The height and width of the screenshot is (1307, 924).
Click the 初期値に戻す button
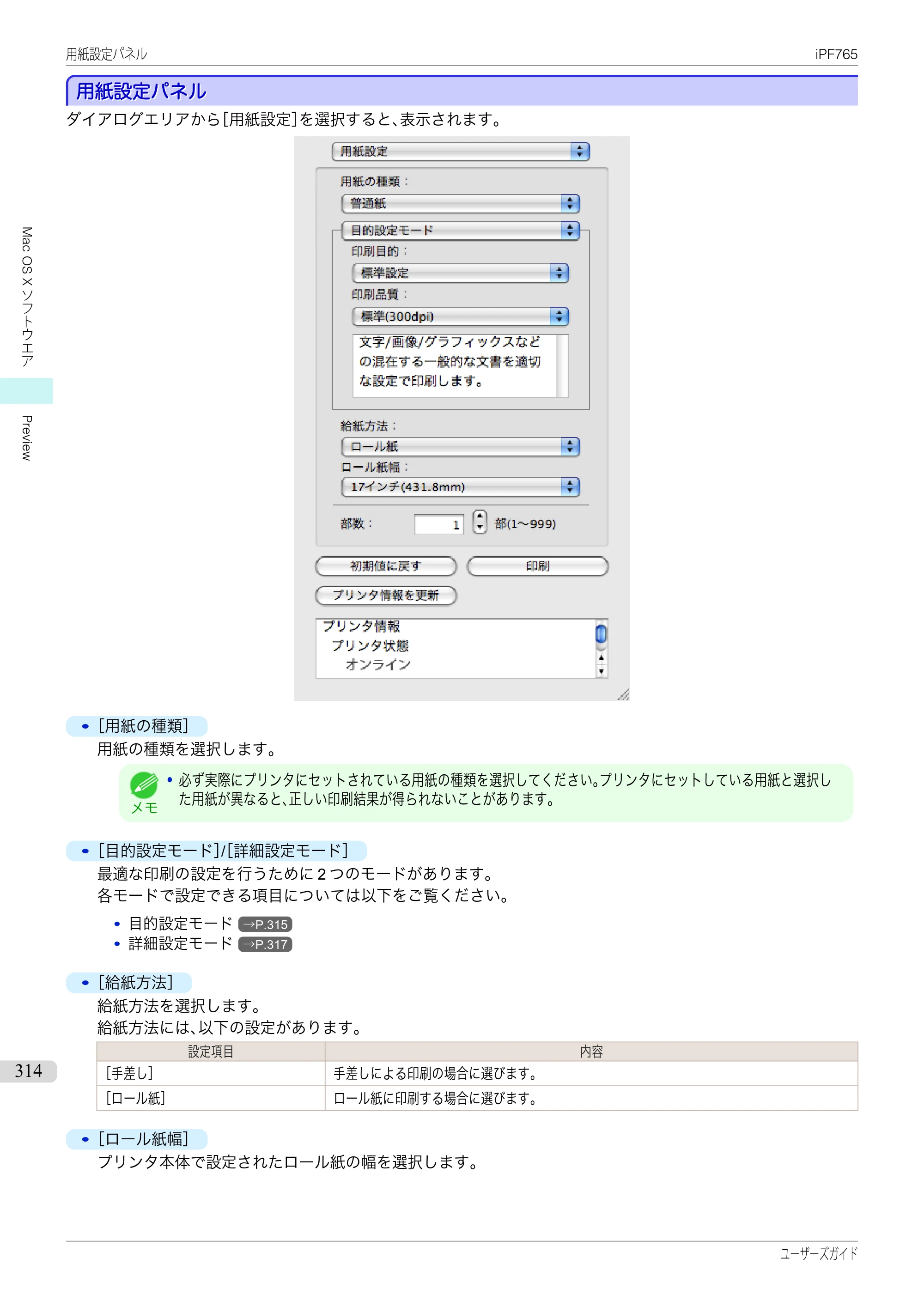[386, 566]
